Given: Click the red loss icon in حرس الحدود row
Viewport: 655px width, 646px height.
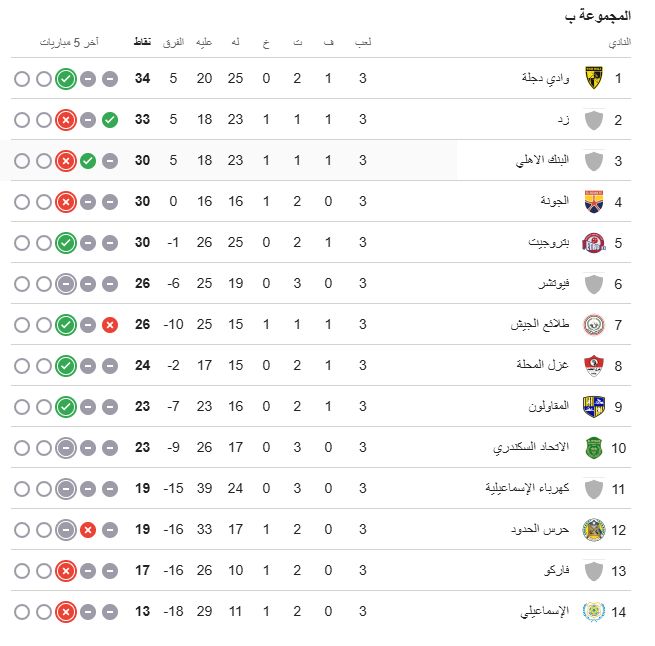Looking at the screenshot, I should coord(88,530).
